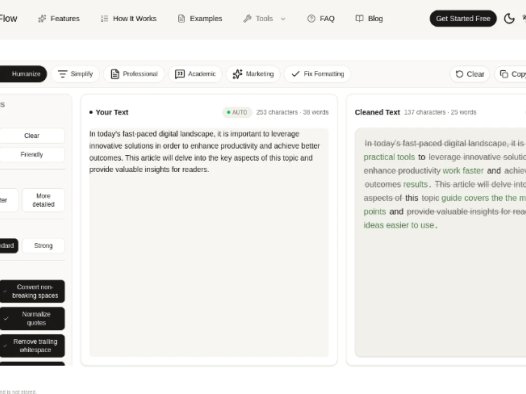Viewport: 526px width, 394px height.
Task: Select the Humanize mode
Action: point(23,74)
